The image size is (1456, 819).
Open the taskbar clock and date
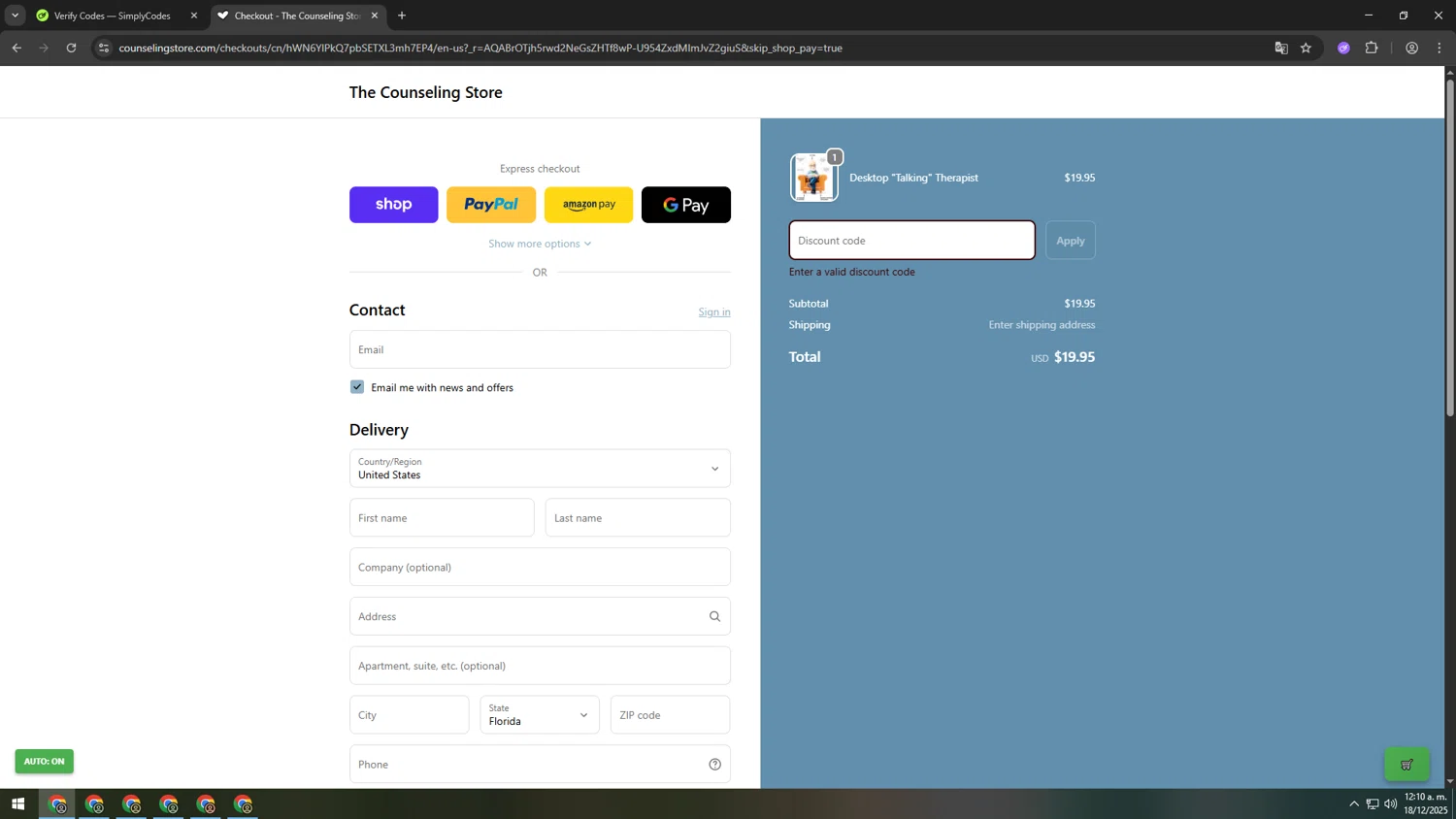[x=1427, y=803]
